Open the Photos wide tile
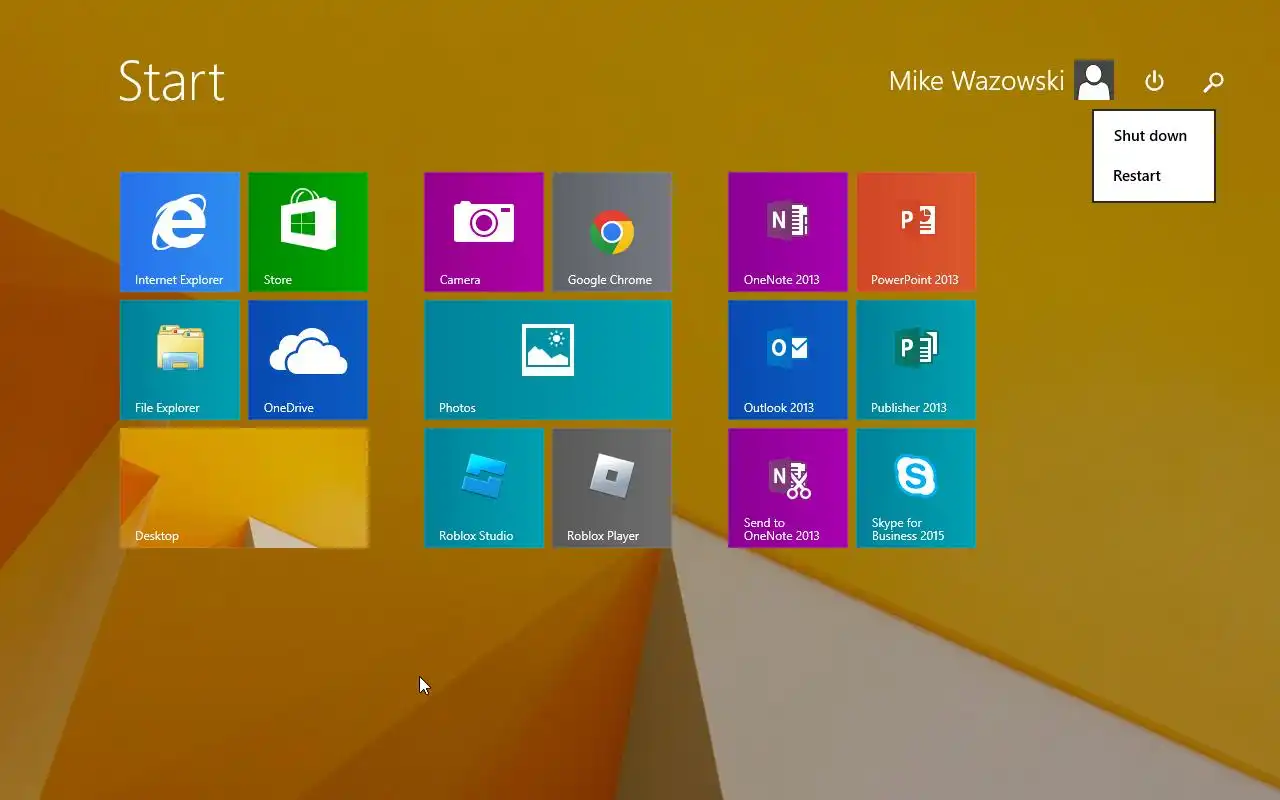1280x800 pixels. [548, 360]
